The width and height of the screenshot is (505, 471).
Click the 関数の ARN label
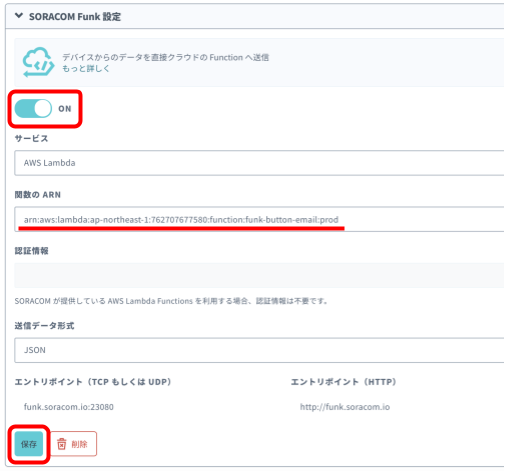[38, 195]
